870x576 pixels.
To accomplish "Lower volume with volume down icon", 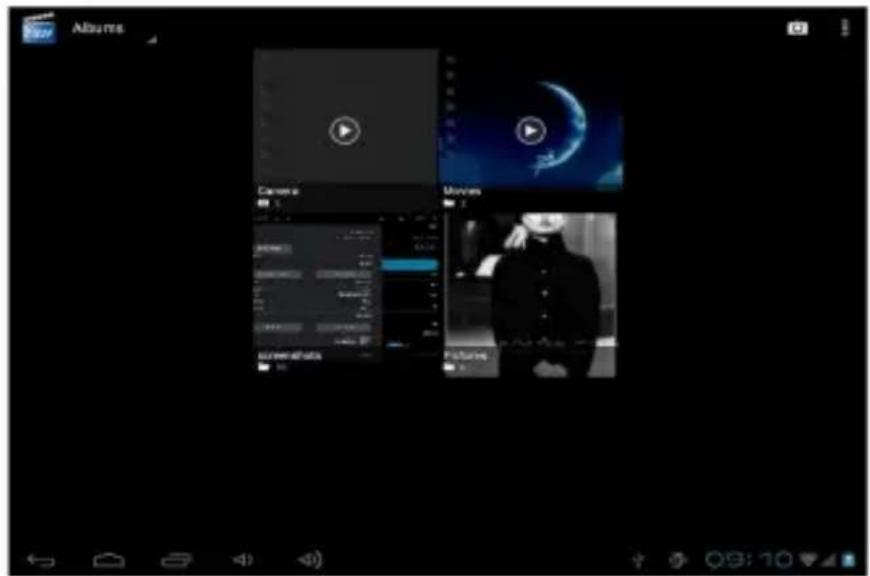I will (x=242, y=560).
